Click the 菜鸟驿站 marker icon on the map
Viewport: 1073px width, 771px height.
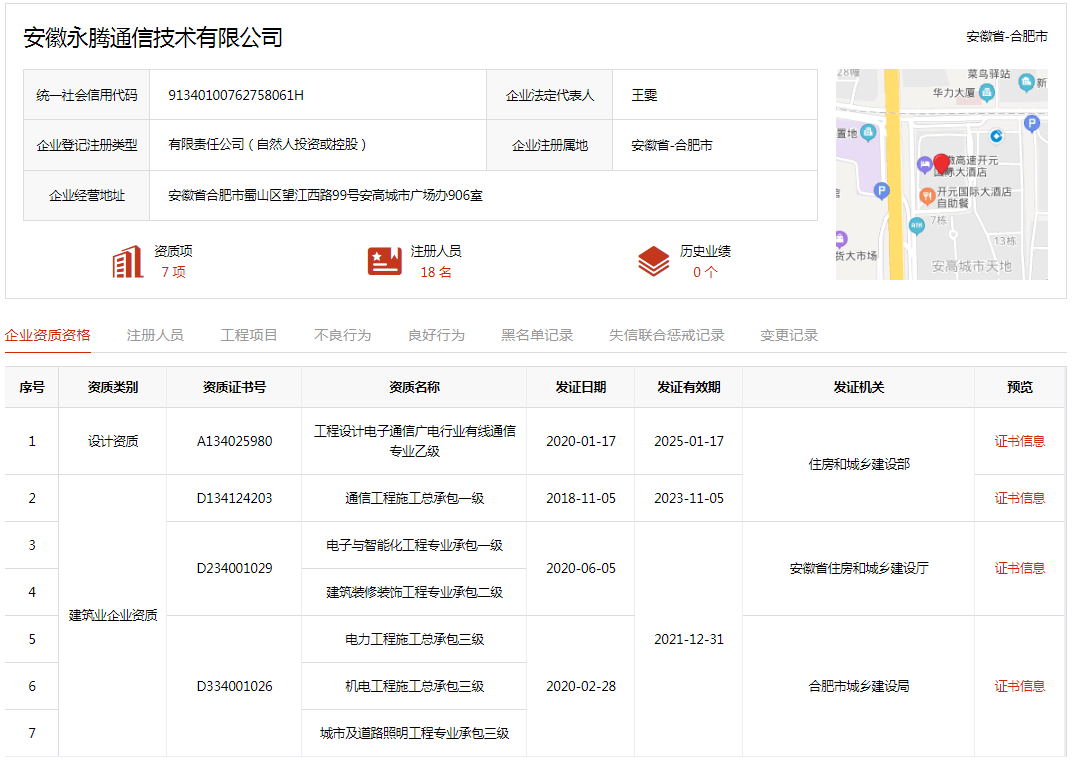pos(1025,83)
